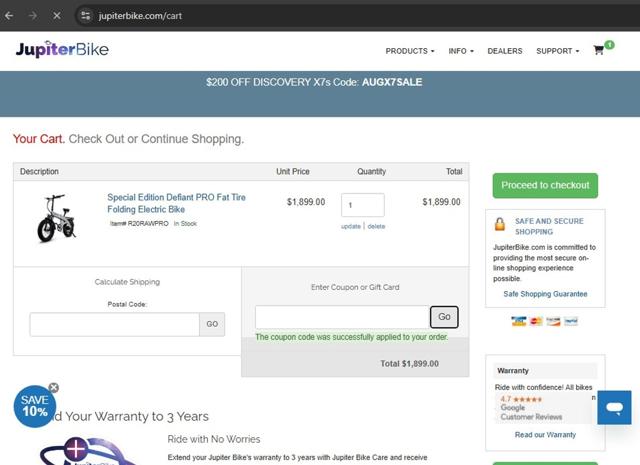Open the shopping cart icon
The height and width of the screenshot is (465, 640).
point(599,50)
